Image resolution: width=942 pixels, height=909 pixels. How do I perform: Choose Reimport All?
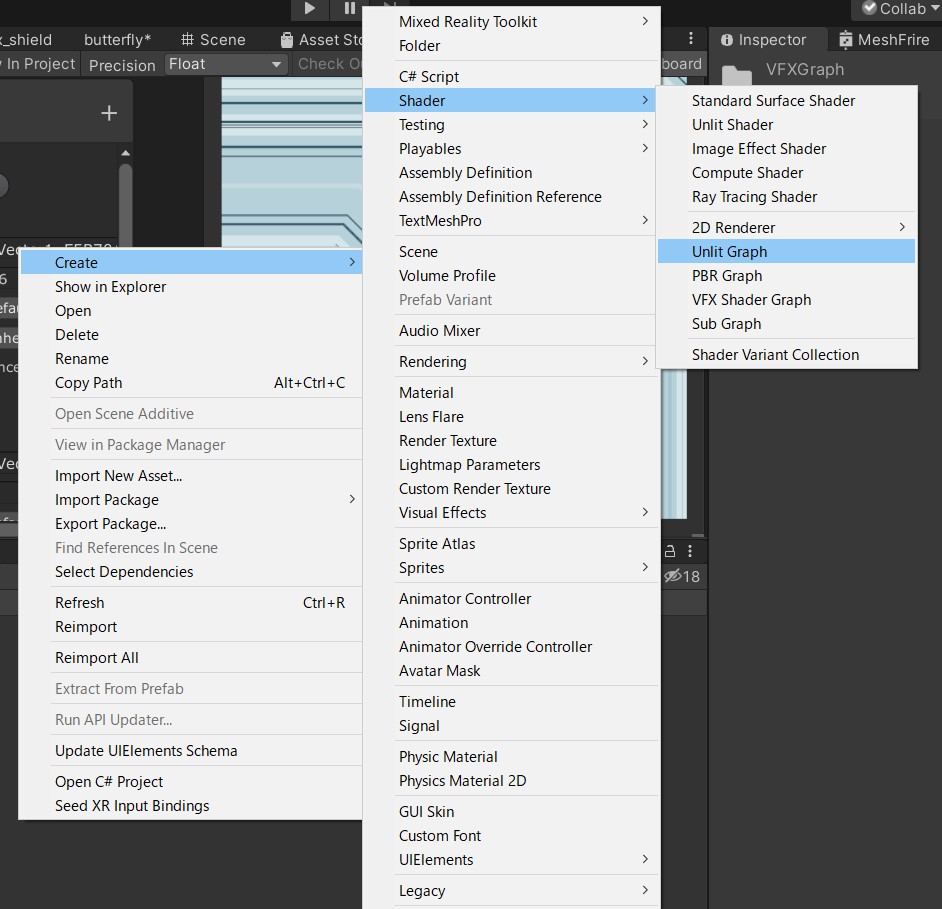coord(191,658)
